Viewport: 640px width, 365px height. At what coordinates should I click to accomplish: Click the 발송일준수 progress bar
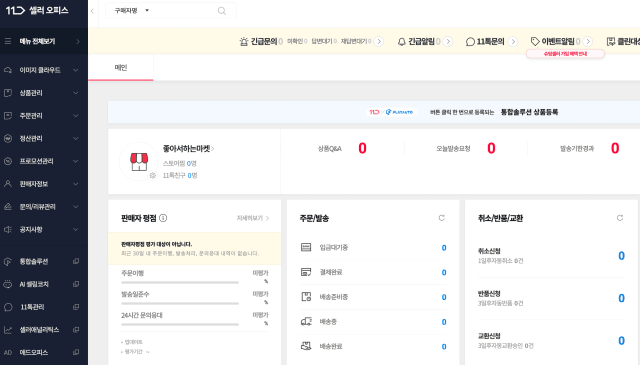pyautogui.click(x=180, y=303)
